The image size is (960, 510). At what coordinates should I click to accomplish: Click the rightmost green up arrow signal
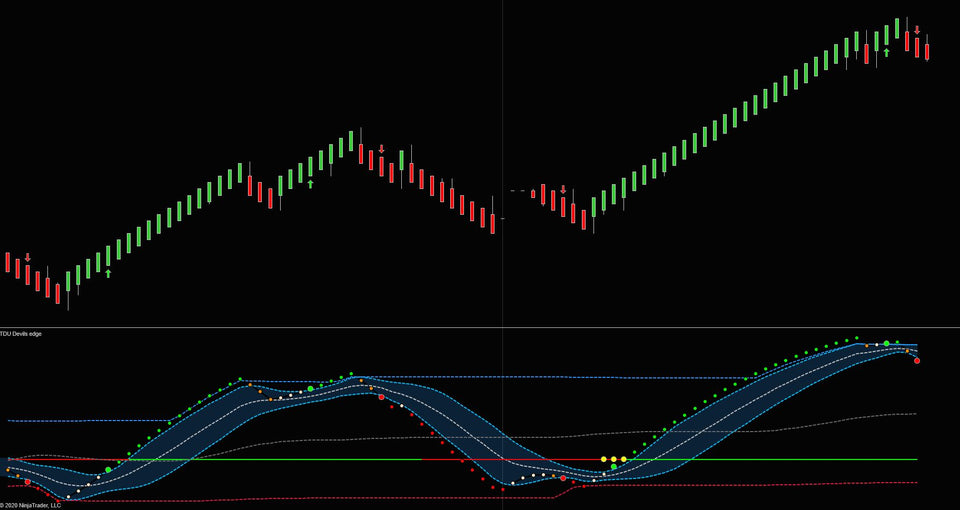[x=886, y=51]
